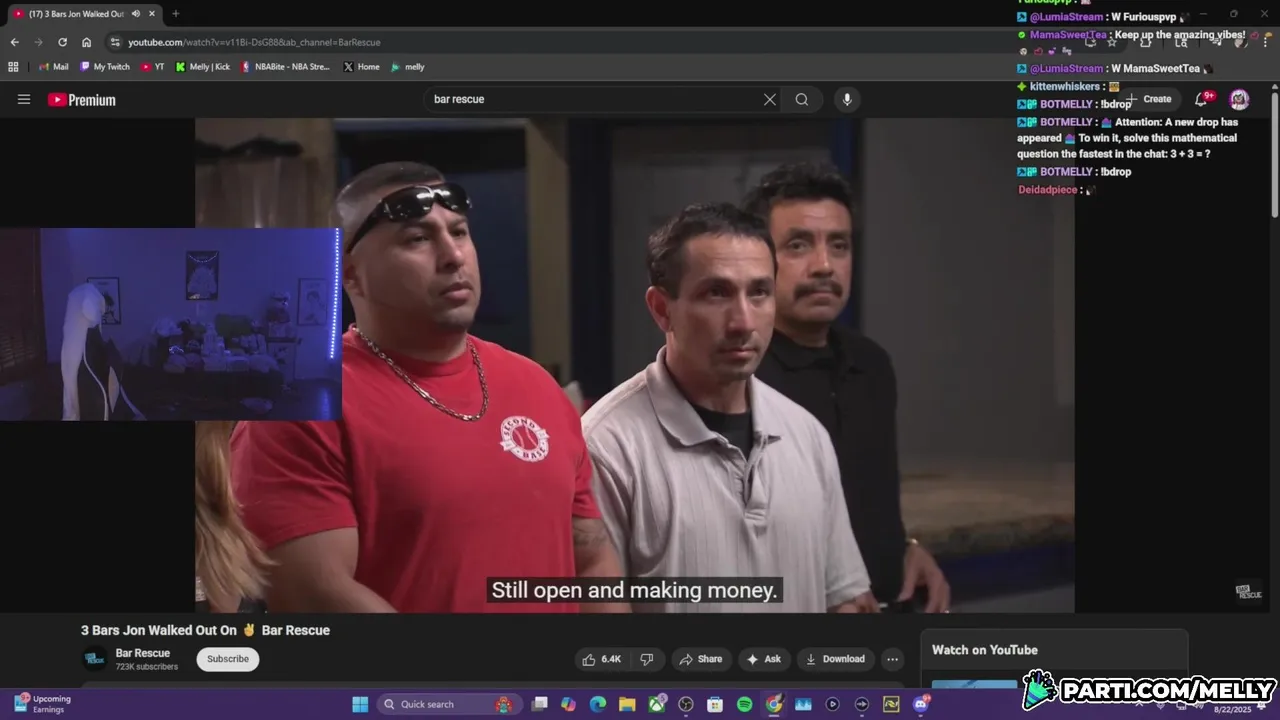The width and height of the screenshot is (1280, 720).
Task: Subscribe to Bar Rescue channel
Action: coord(228,659)
